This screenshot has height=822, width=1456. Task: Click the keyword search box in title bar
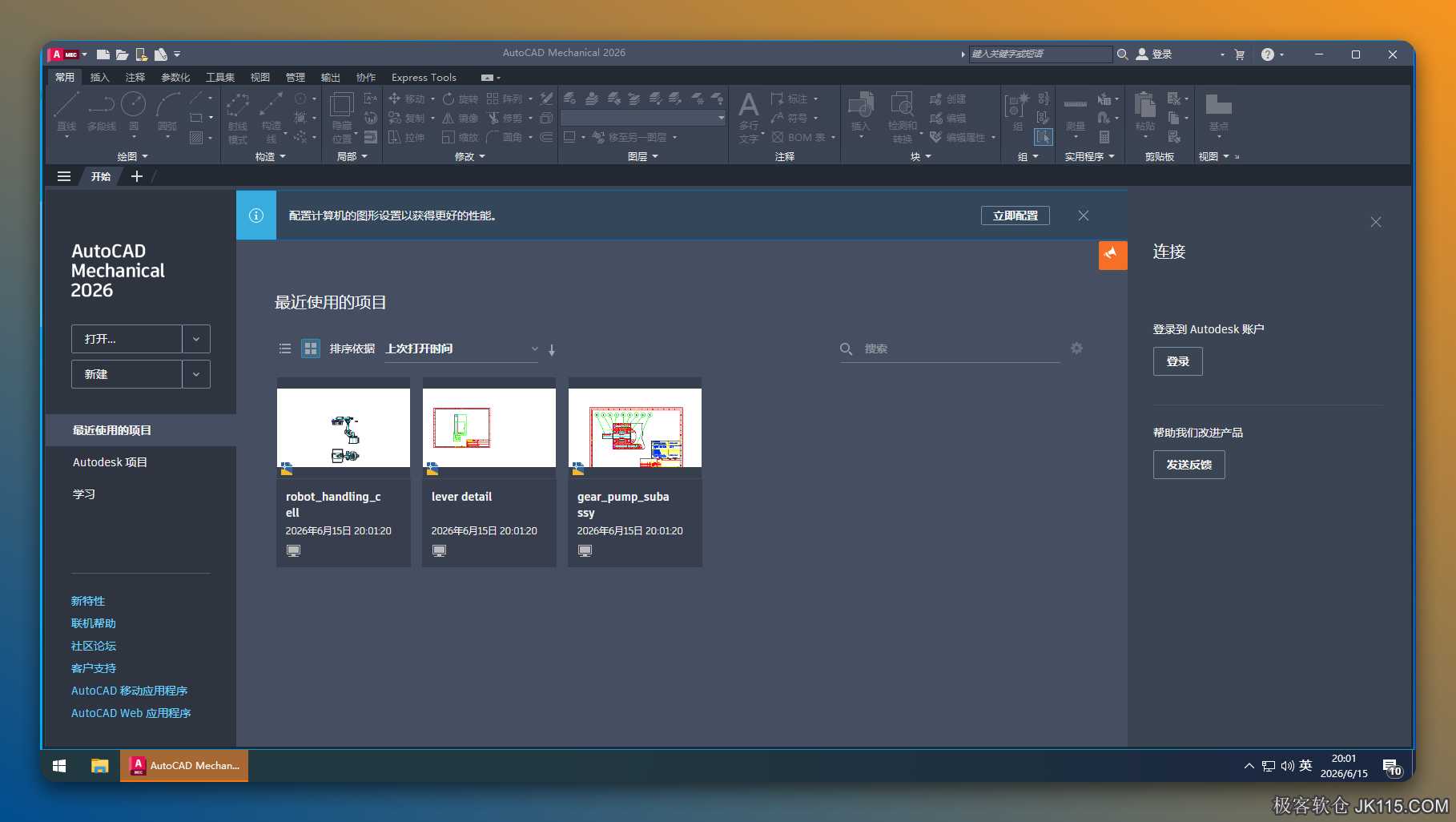click(x=1040, y=54)
